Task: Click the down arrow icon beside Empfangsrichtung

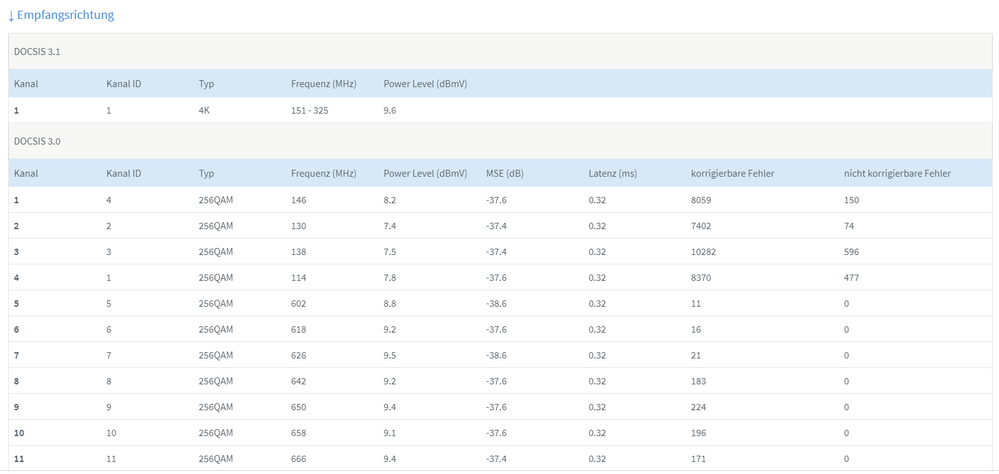Action: pos(11,16)
